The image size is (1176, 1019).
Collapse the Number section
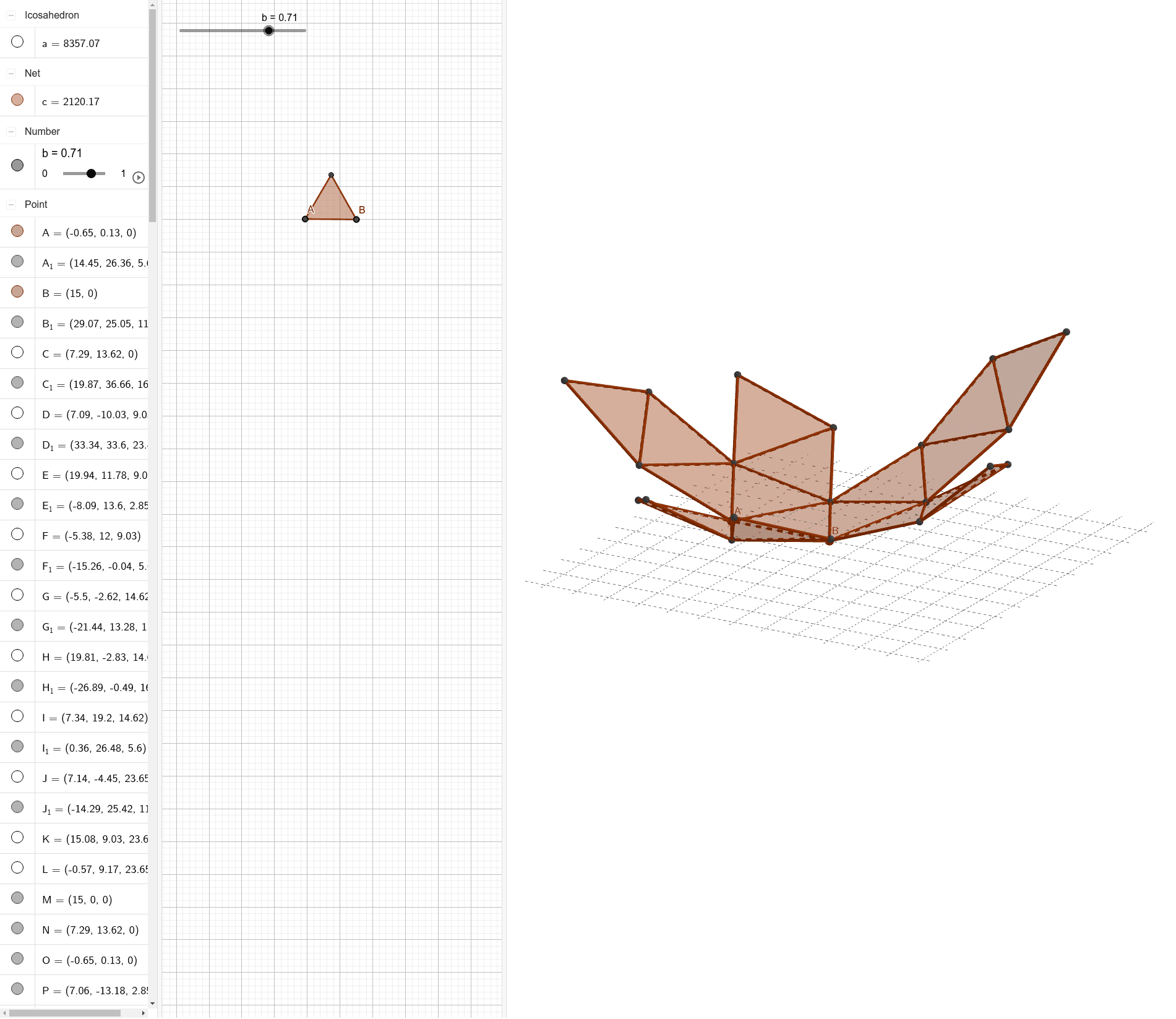11,131
